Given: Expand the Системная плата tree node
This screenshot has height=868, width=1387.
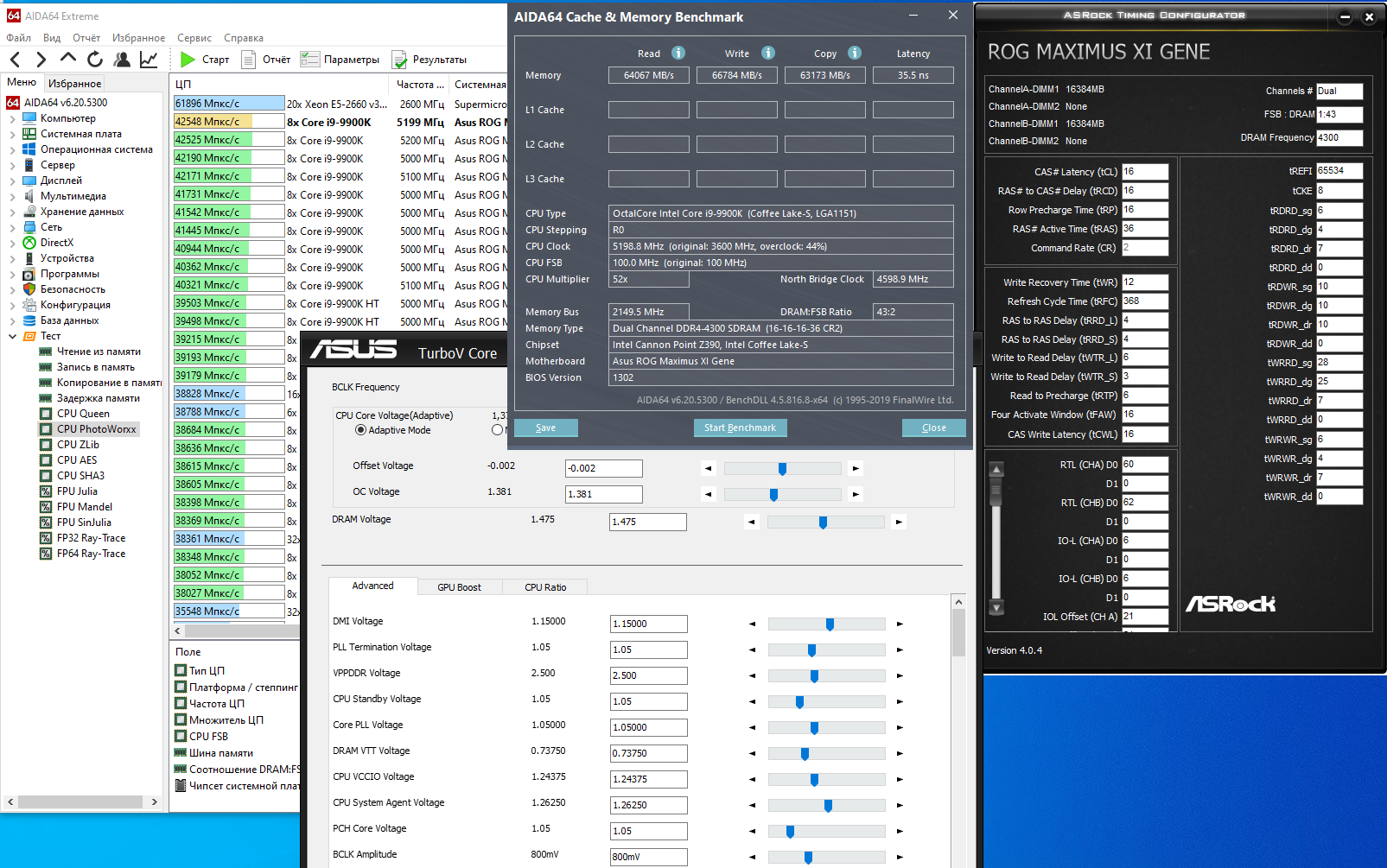Looking at the screenshot, I should pos(12,134).
